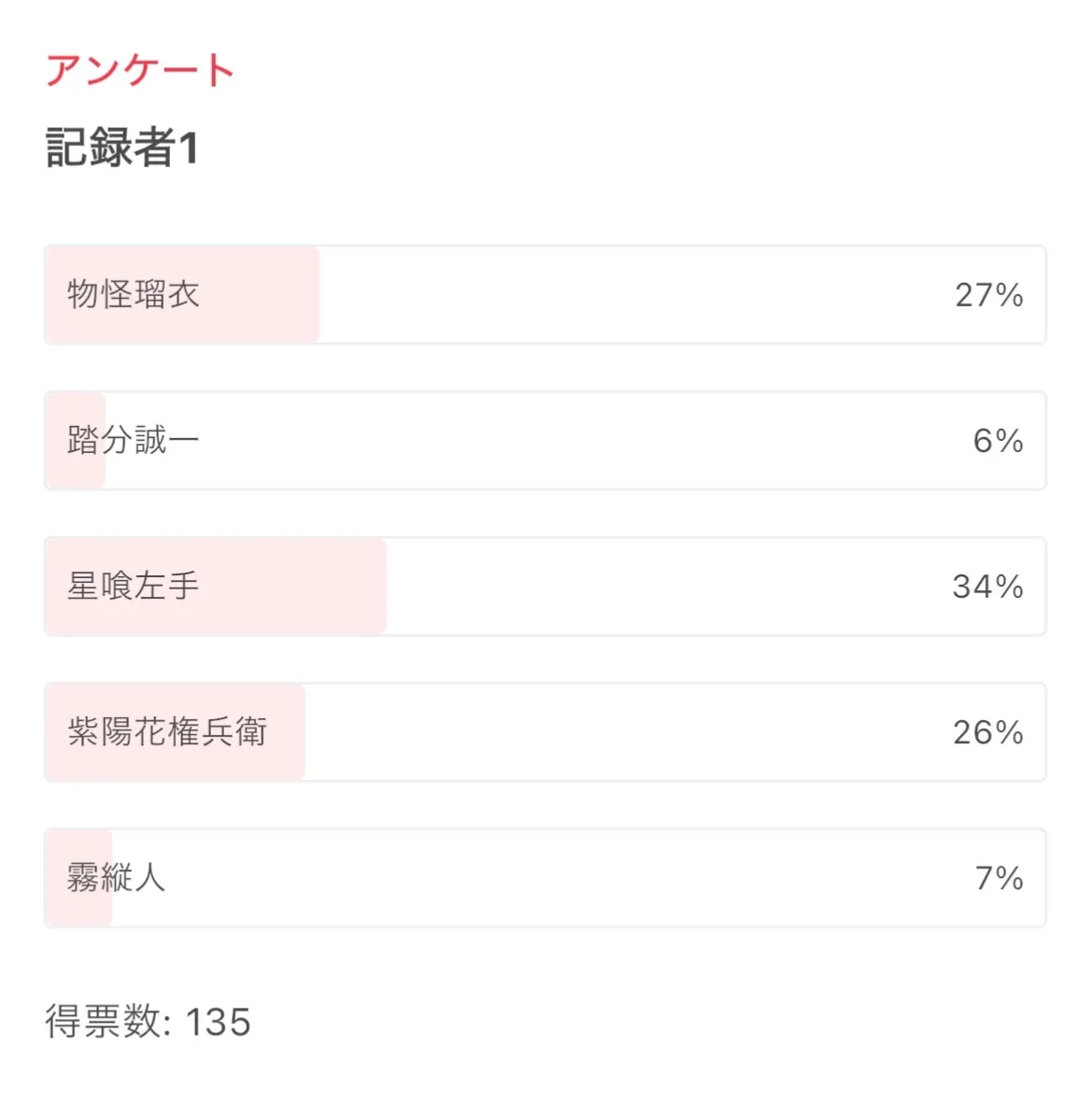Click the 34% result label

987,587
